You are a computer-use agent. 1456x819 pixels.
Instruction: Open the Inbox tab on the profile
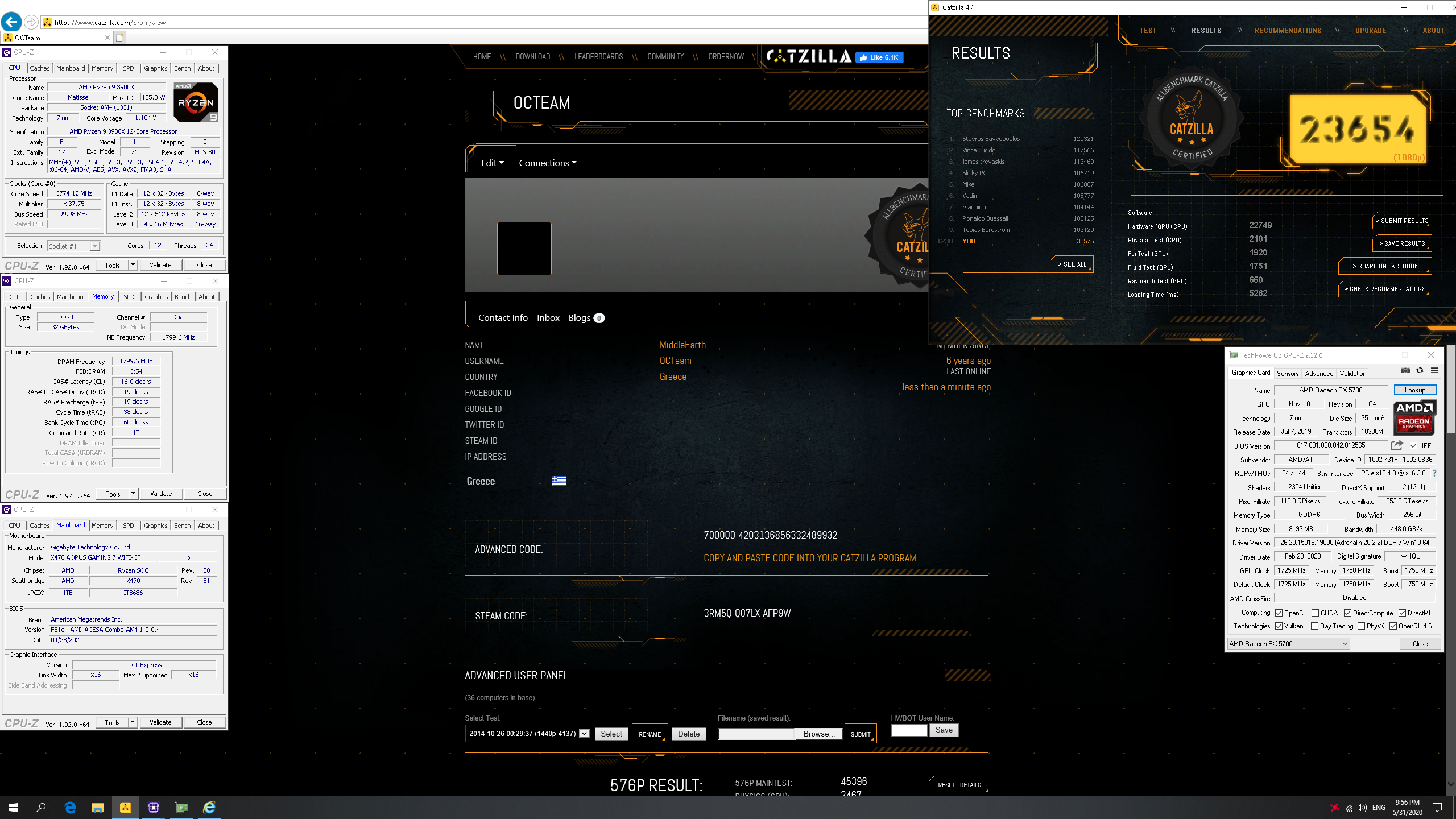(548, 318)
